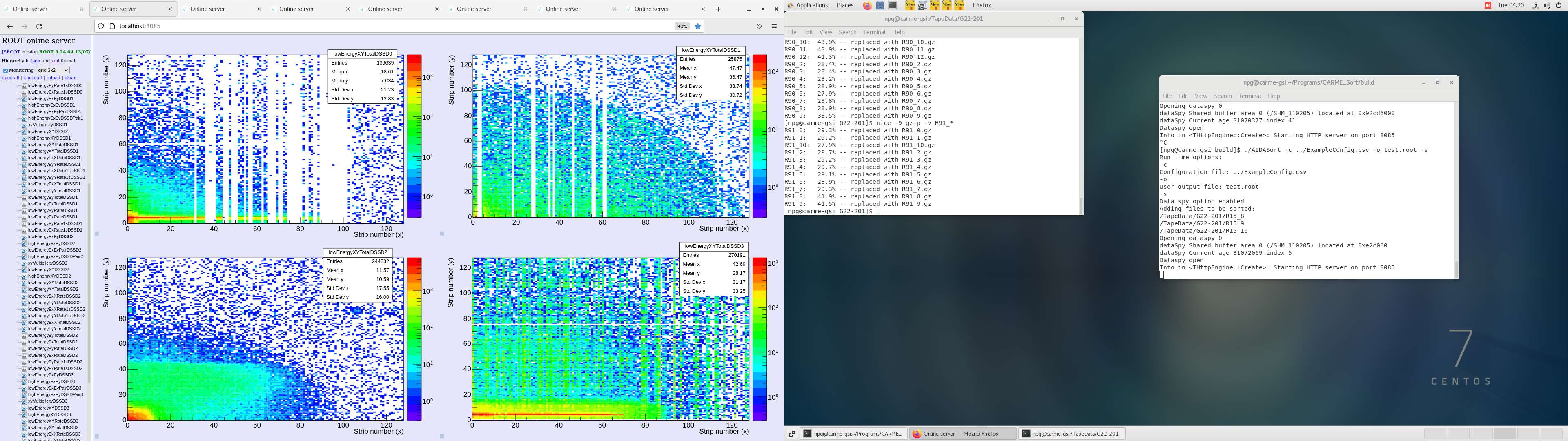Viewport: 1568px width, 441px height.
Task: Toggle the Monitoring checkbox
Action: [x=5, y=70]
